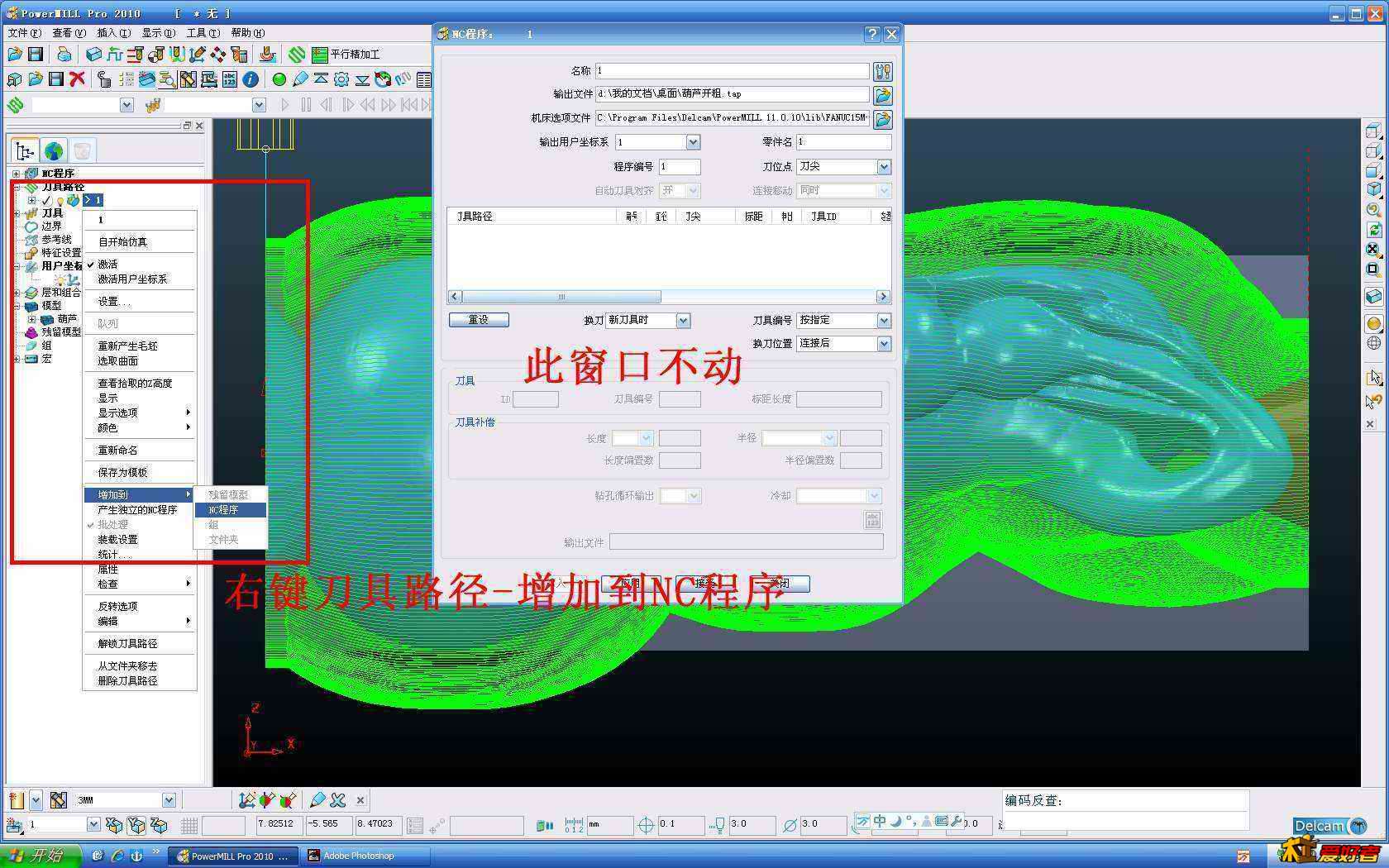Open the 刀位点 dropdown
The width and height of the screenshot is (1389, 868).
pos(884,167)
